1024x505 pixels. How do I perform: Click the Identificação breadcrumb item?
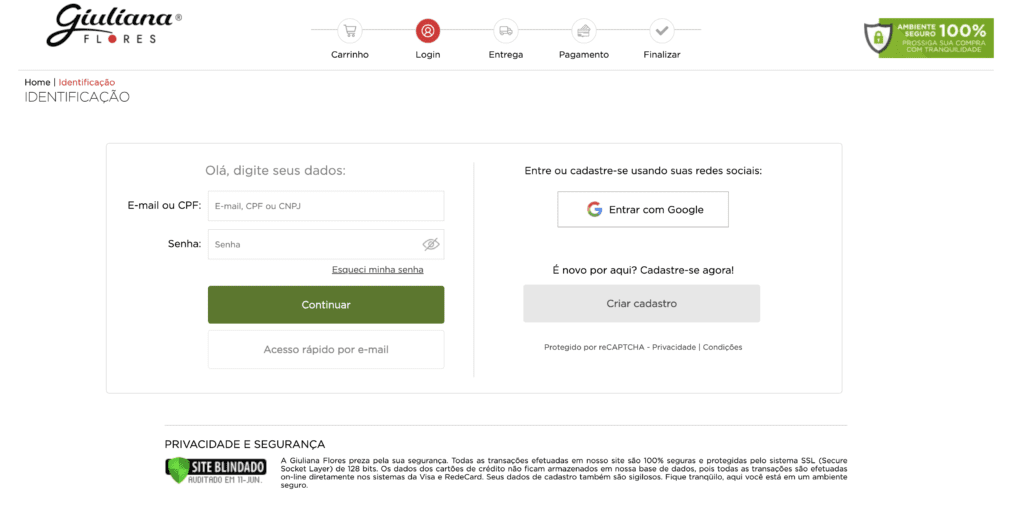[x=86, y=82]
